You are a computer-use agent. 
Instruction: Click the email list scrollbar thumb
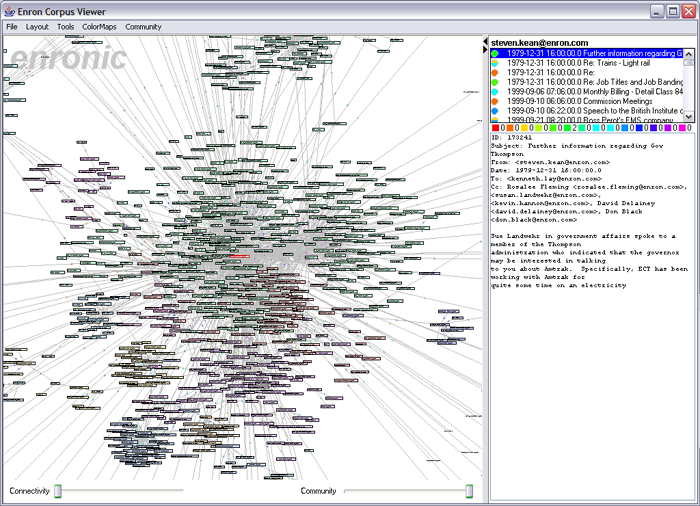[689, 63]
